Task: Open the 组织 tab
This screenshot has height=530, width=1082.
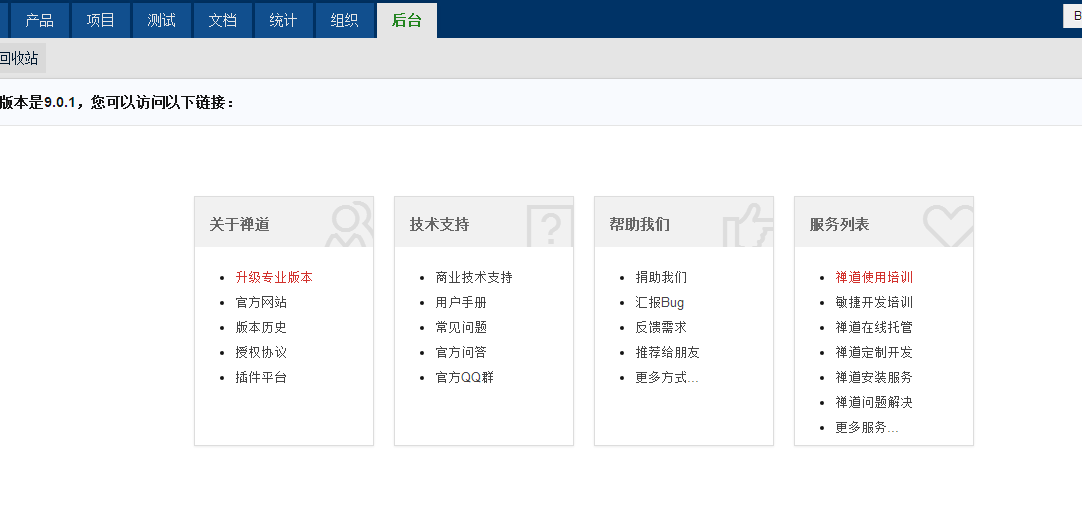Action: (x=344, y=20)
